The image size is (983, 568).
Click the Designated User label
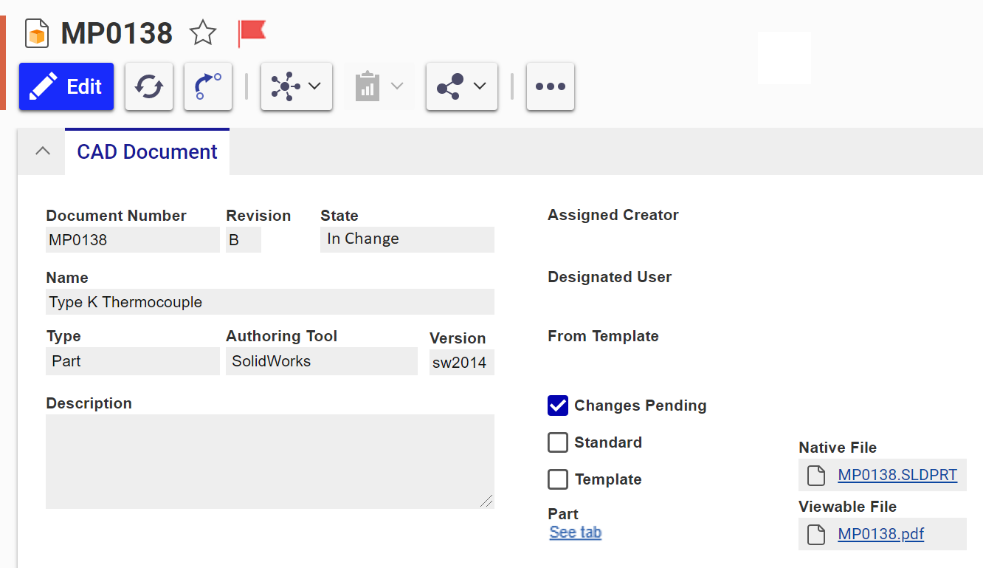pyautogui.click(x=609, y=277)
